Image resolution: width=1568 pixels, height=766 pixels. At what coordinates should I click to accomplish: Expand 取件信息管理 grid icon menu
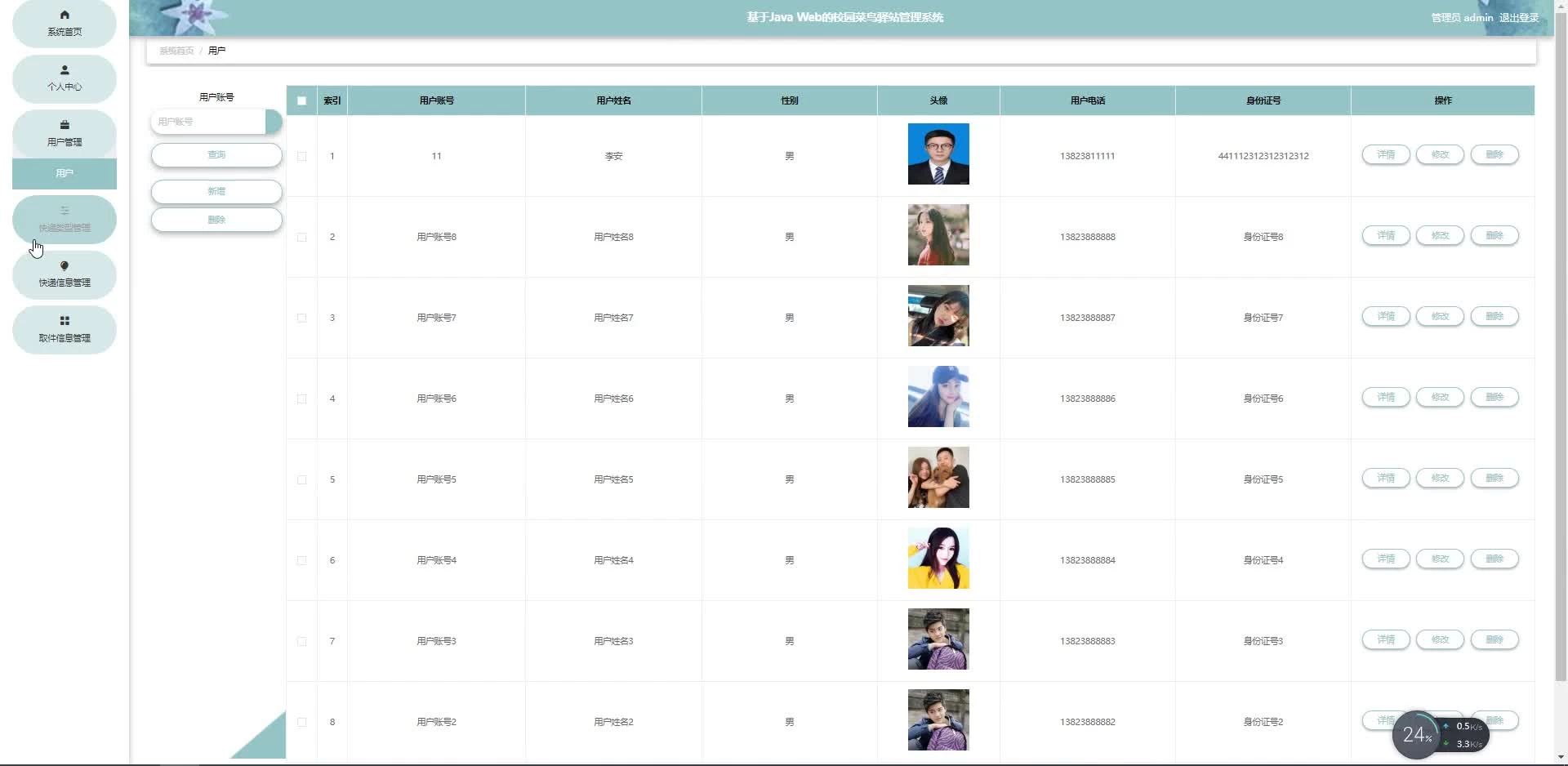[65, 329]
